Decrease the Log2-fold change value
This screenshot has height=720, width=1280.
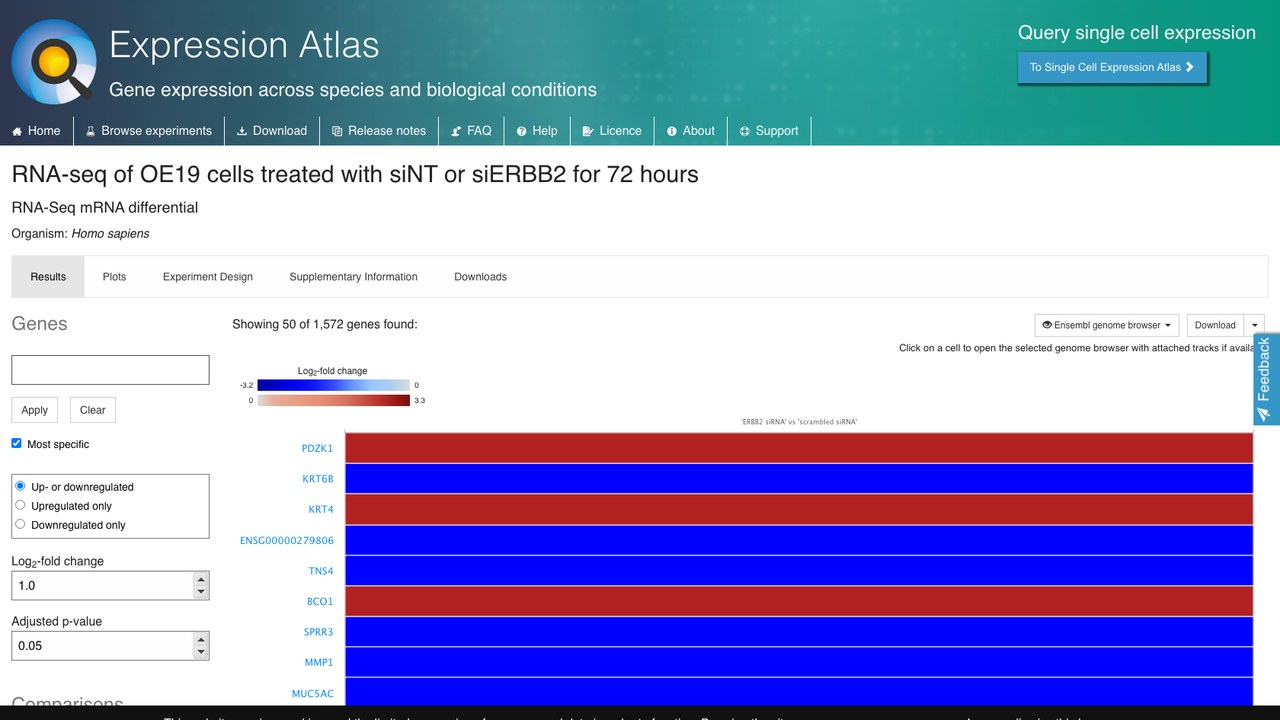(x=201, y=593)
